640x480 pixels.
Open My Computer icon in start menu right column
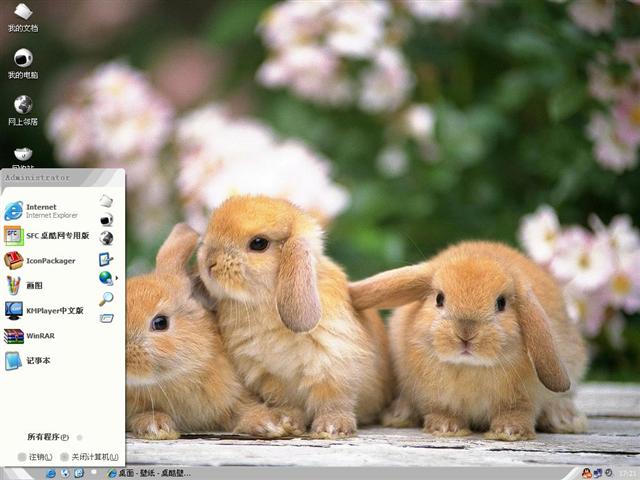click(106, 220)
